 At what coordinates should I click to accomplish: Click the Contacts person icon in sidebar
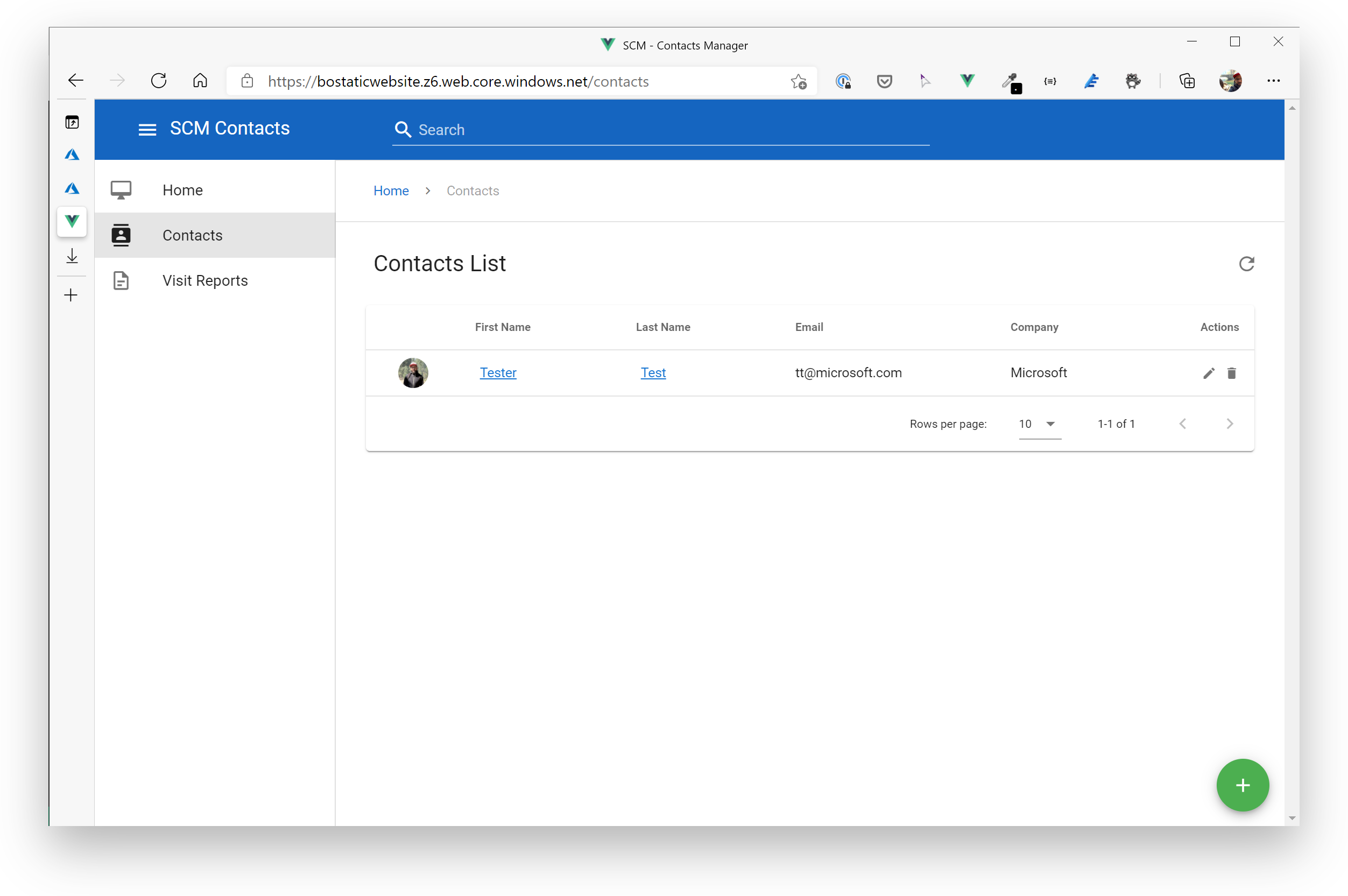120,235
